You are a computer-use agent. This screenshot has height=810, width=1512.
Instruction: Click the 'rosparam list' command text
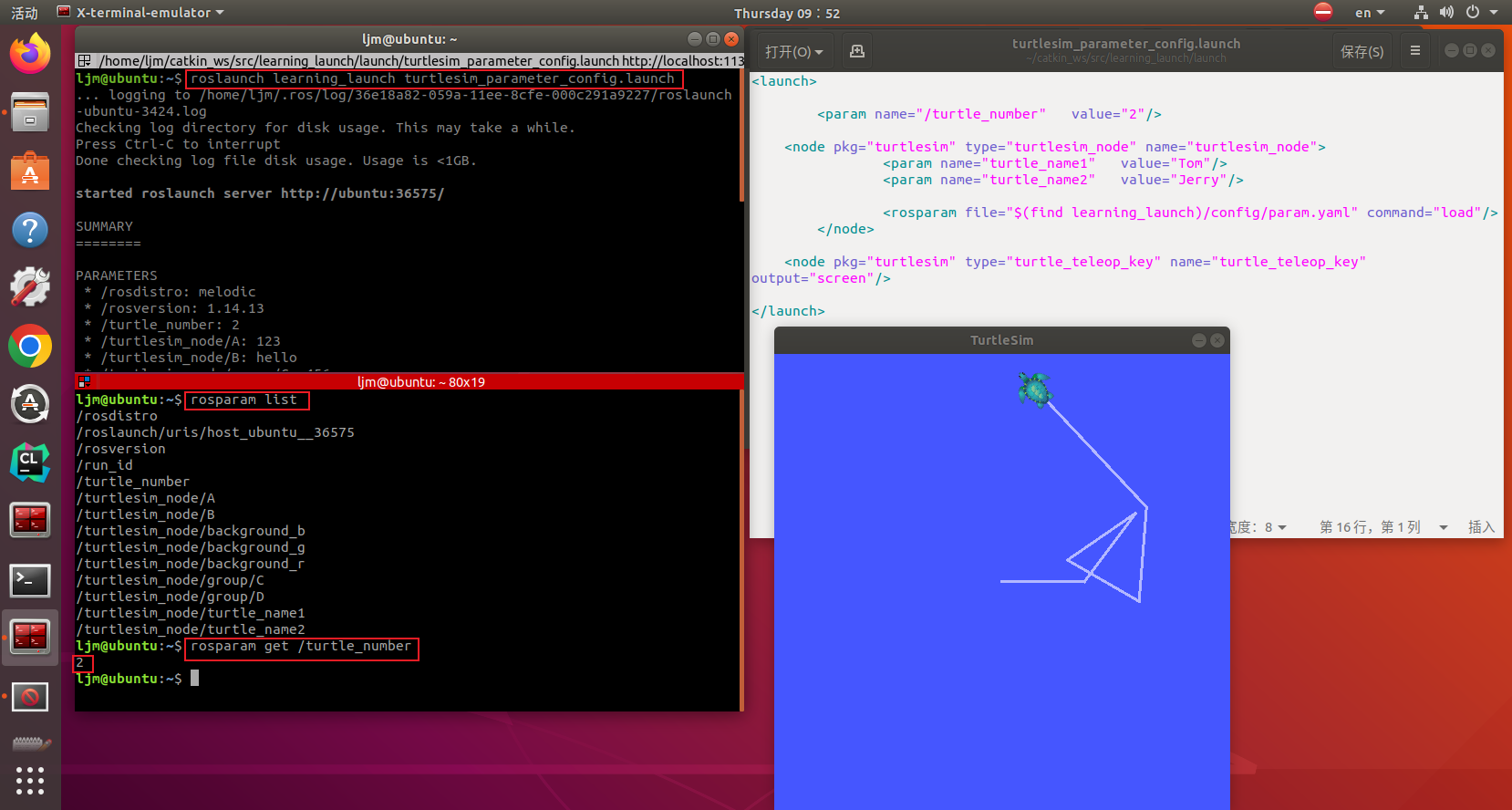[243, 400]
